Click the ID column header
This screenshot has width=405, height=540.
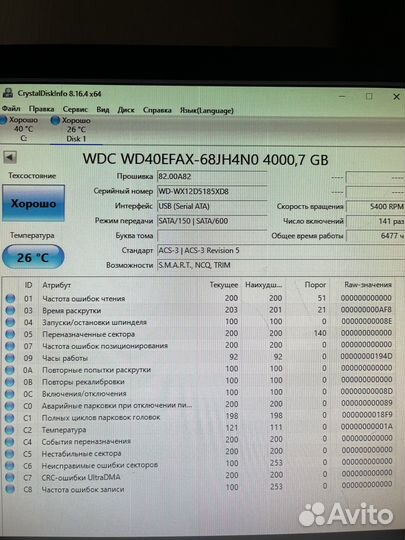28,285
